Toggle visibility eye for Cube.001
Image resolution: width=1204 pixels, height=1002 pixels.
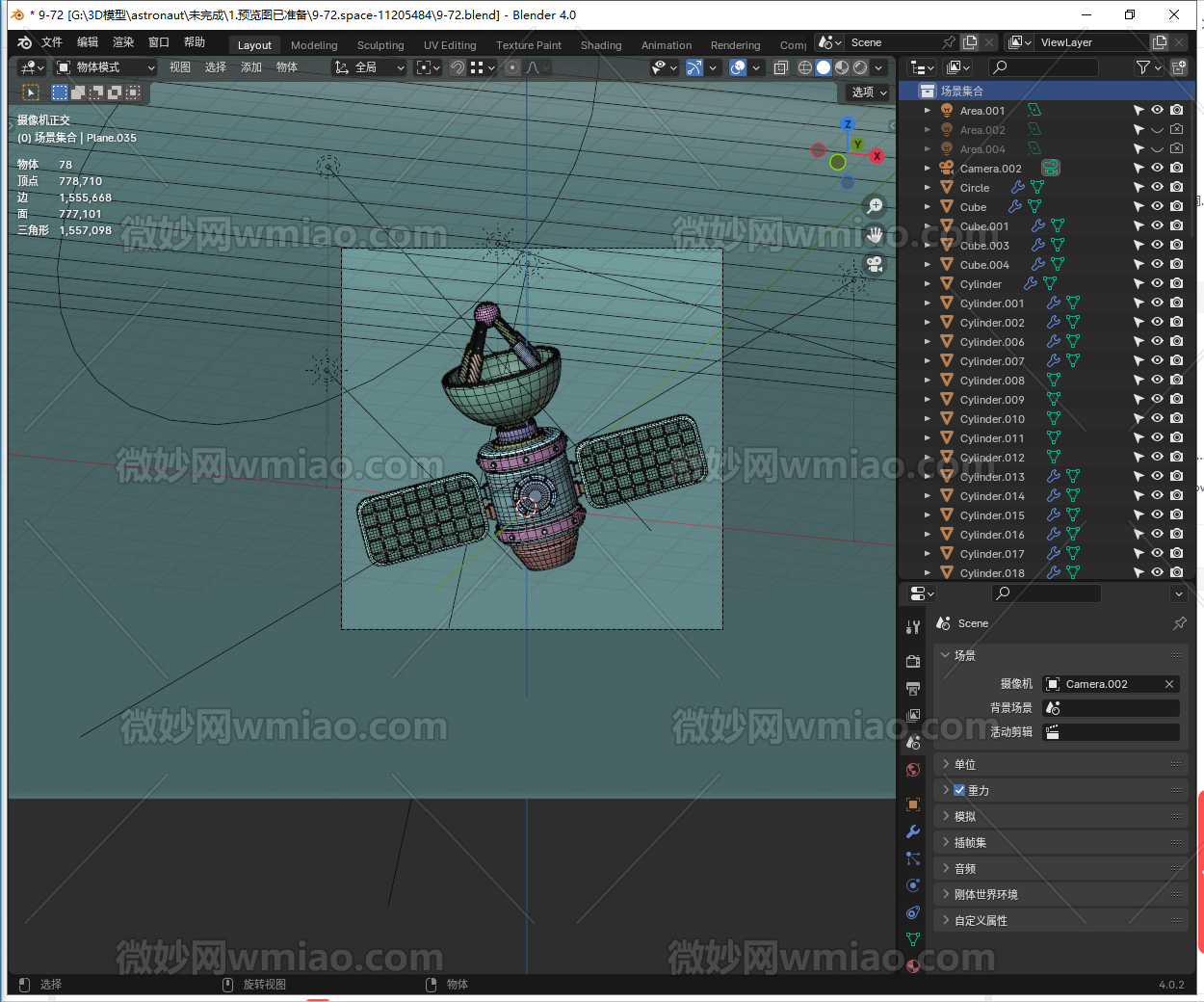pyautogui.click(x=1157, y=226)
